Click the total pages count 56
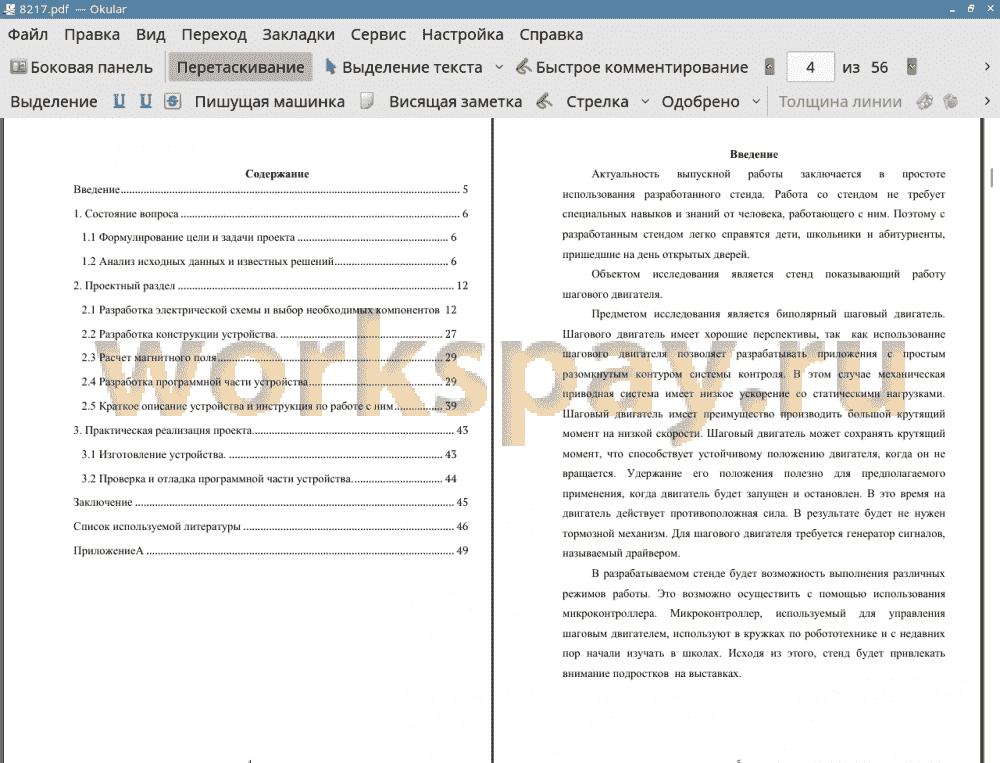Viewport: 1000px width, 763px height. (x=879, y=67)
